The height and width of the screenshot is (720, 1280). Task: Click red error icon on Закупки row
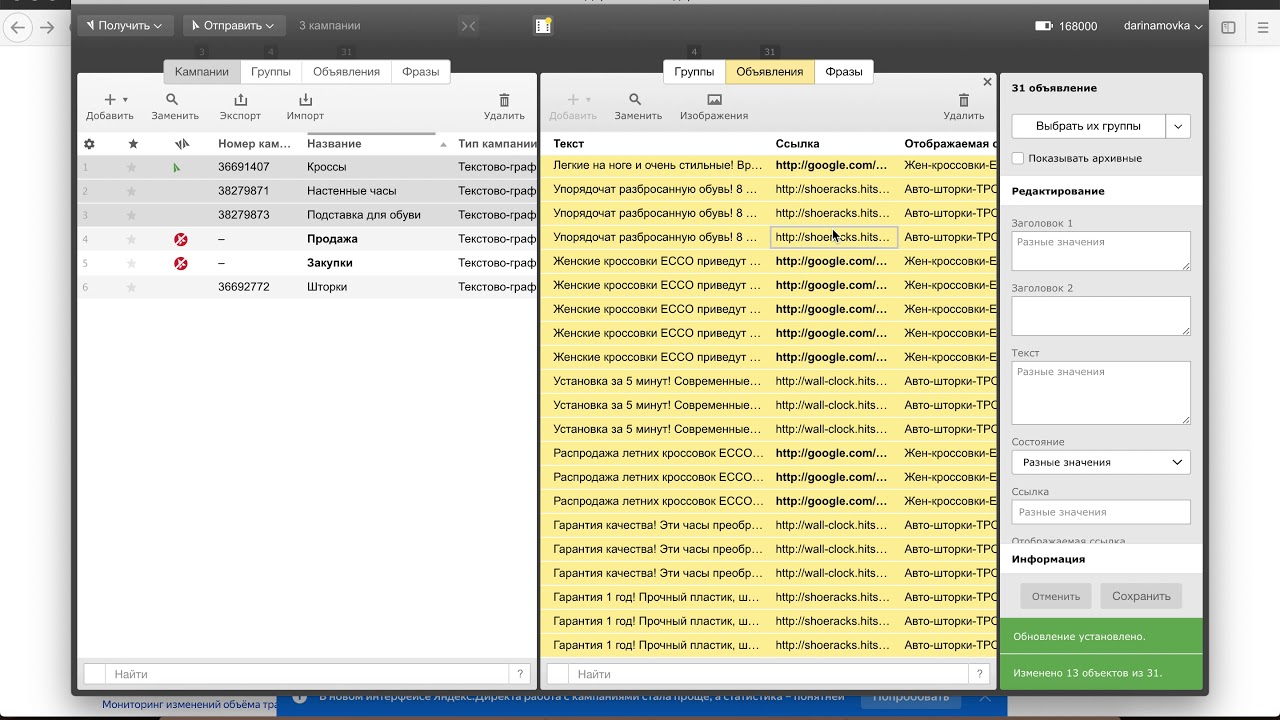(x=181, y=263)
